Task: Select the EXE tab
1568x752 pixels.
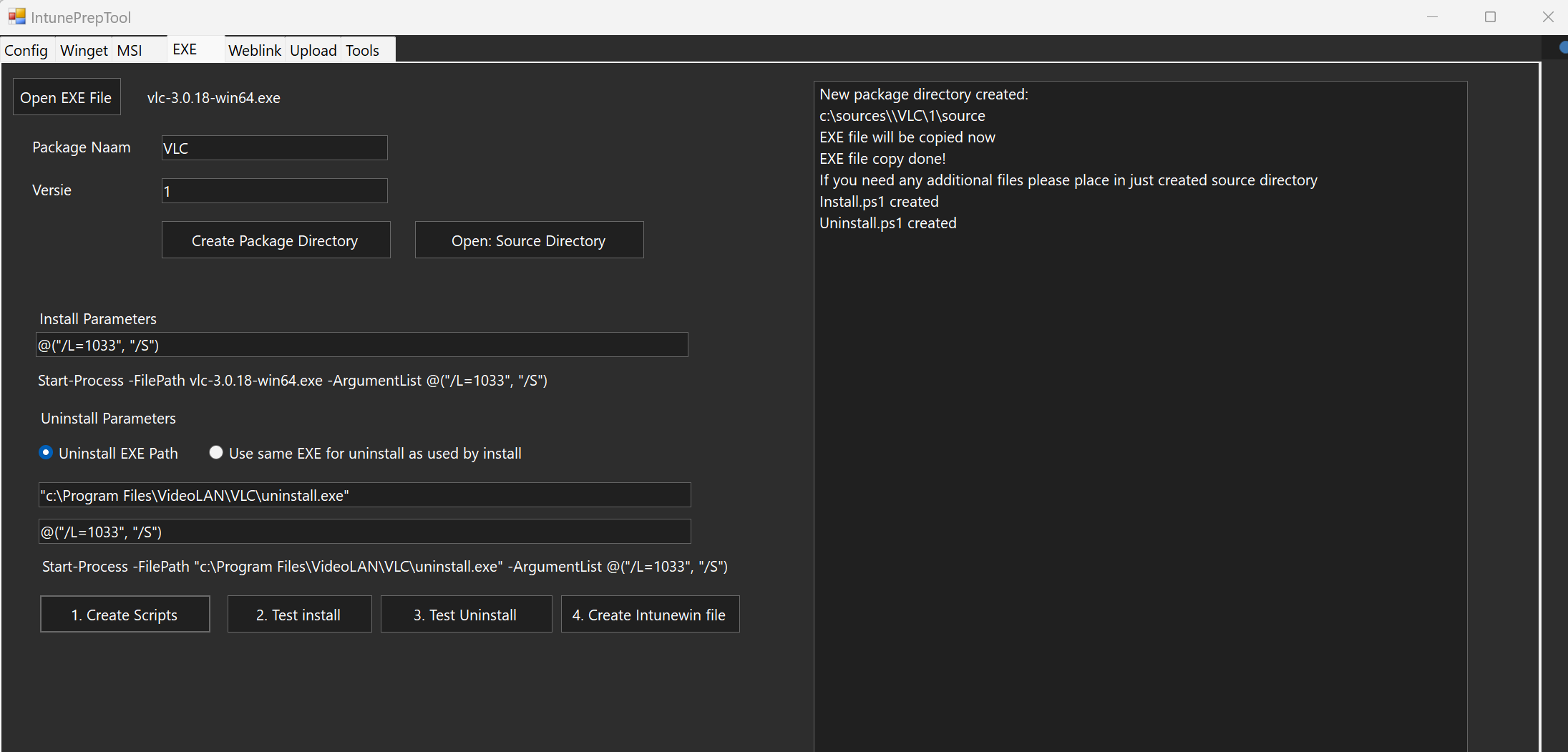Action: 195,49
